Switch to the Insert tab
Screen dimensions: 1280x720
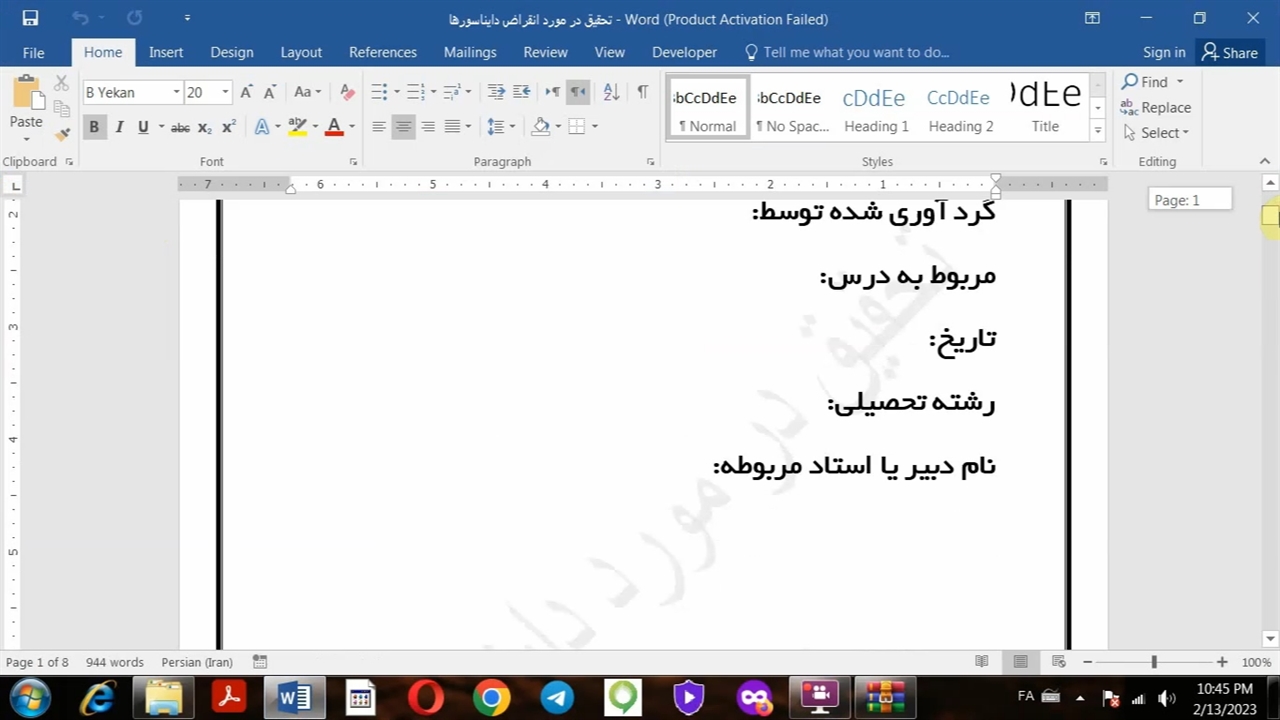point(166,52)
